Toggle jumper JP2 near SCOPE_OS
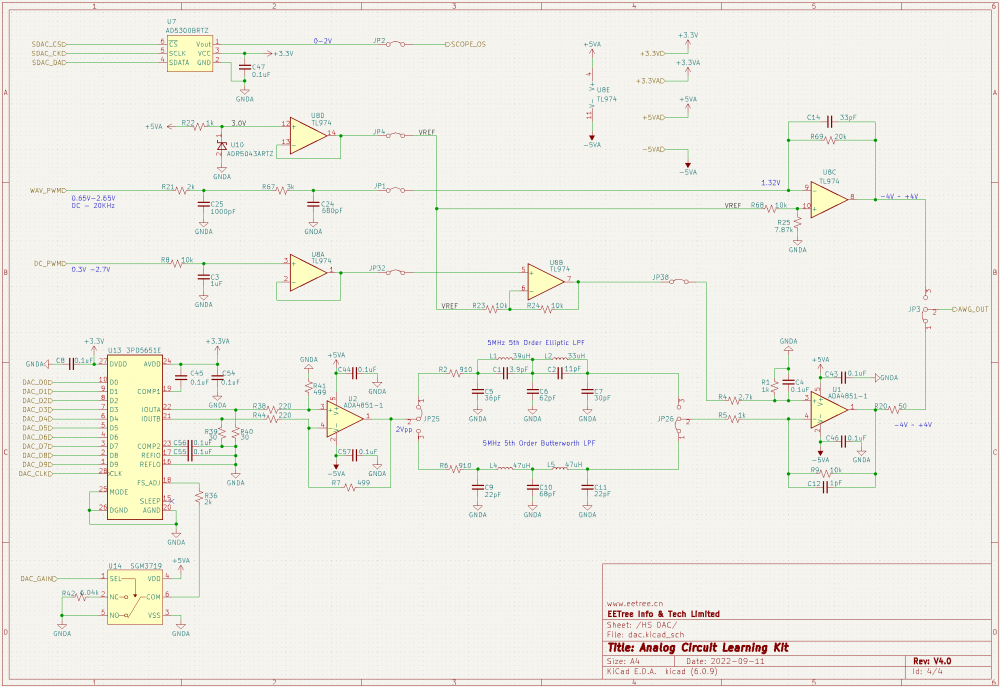The image size is (1000, 687). click(x=398, y=44)
